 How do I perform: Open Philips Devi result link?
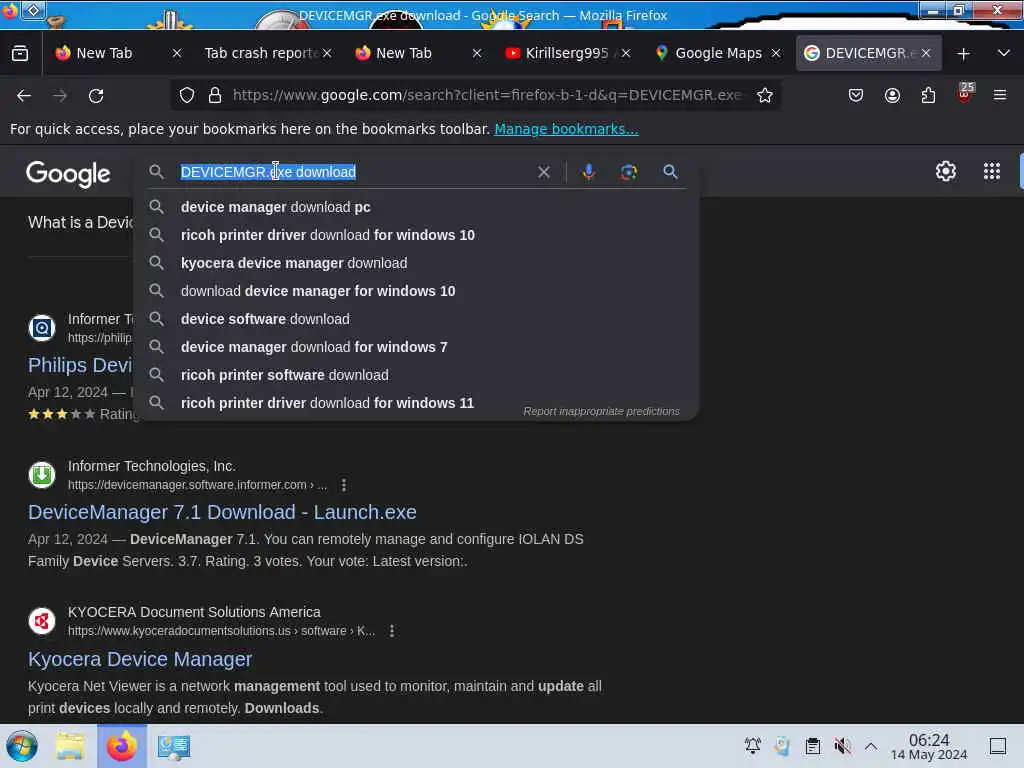(80, 365)
